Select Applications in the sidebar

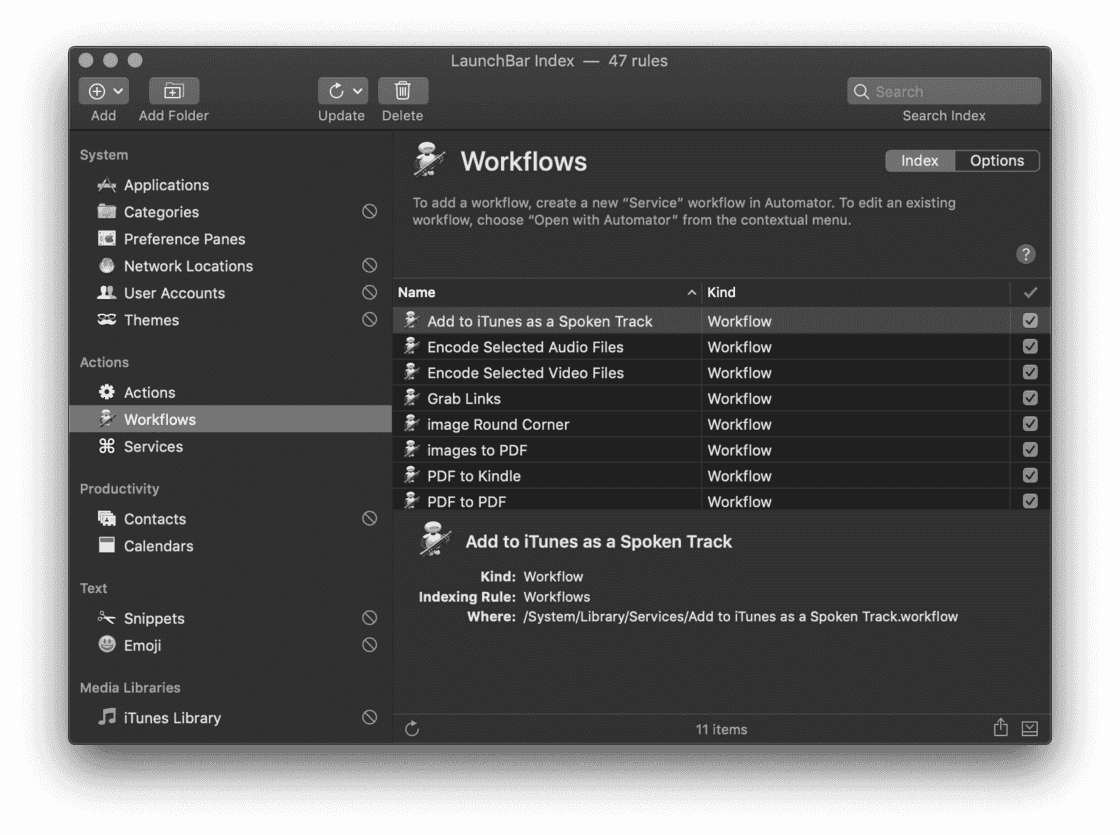230,185
